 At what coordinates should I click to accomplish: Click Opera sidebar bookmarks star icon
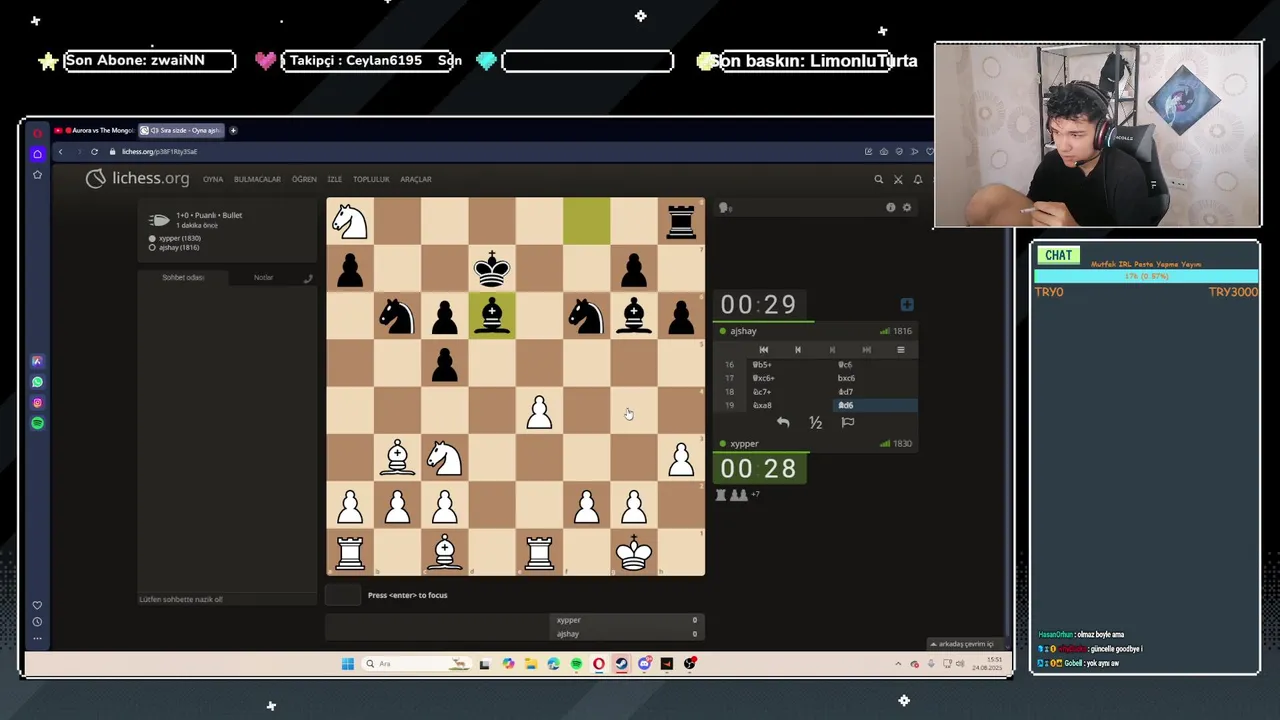tap(37, 175)
